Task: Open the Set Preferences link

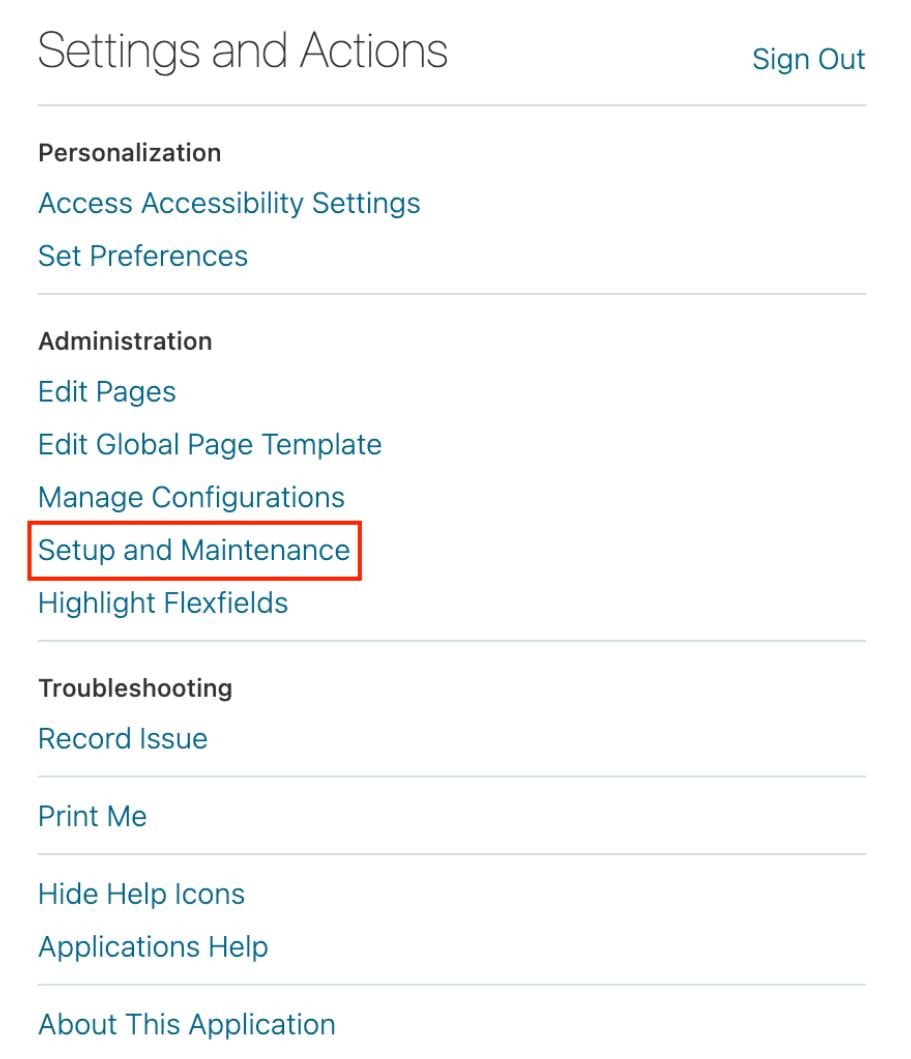Action: pos(143,256)
